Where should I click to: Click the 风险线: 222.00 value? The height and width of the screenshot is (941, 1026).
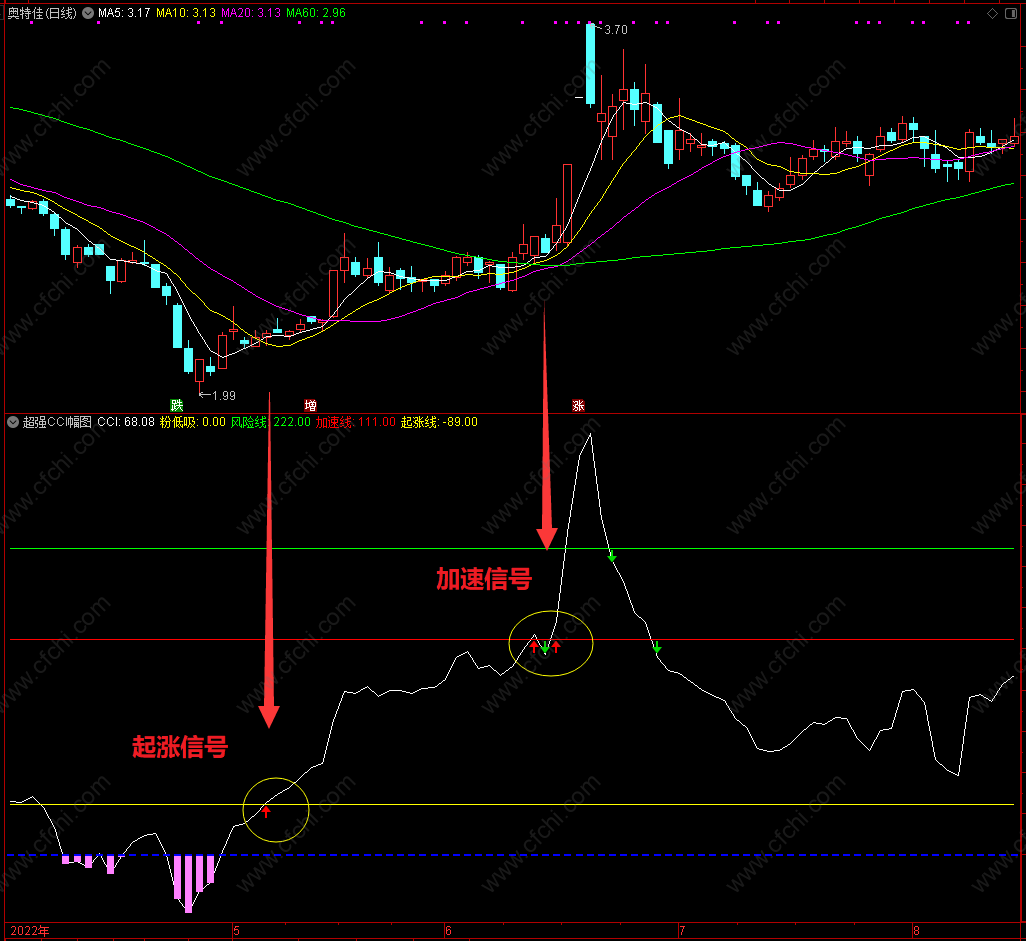point(270,422)
